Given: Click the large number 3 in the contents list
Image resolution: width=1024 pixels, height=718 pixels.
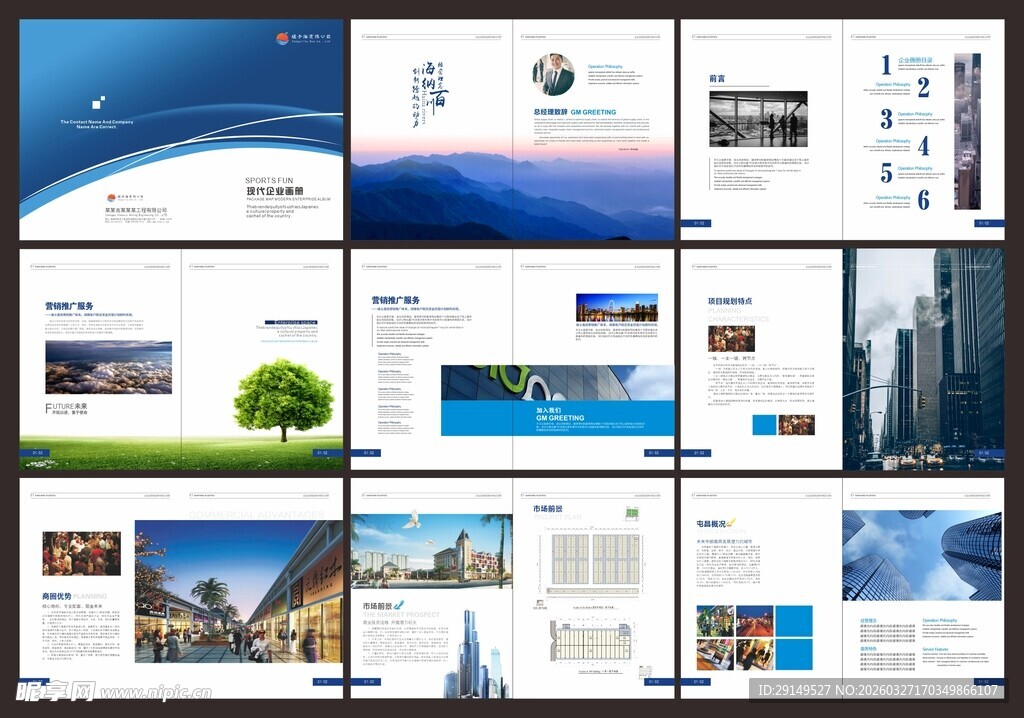Looking at the screenshot, I should (885, 119).
